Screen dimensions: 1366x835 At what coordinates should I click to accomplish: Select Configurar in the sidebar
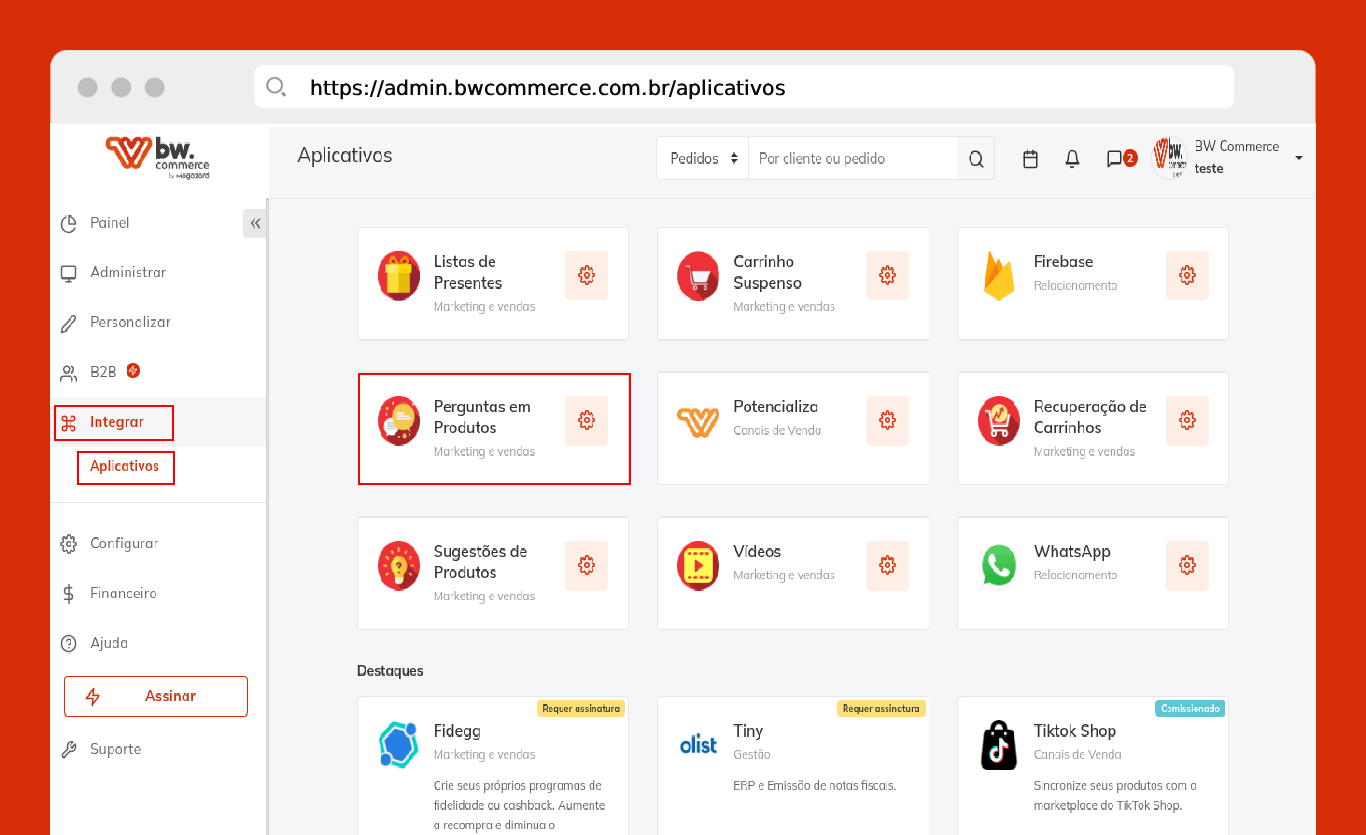pyautogui.click(x=124, y=543)
